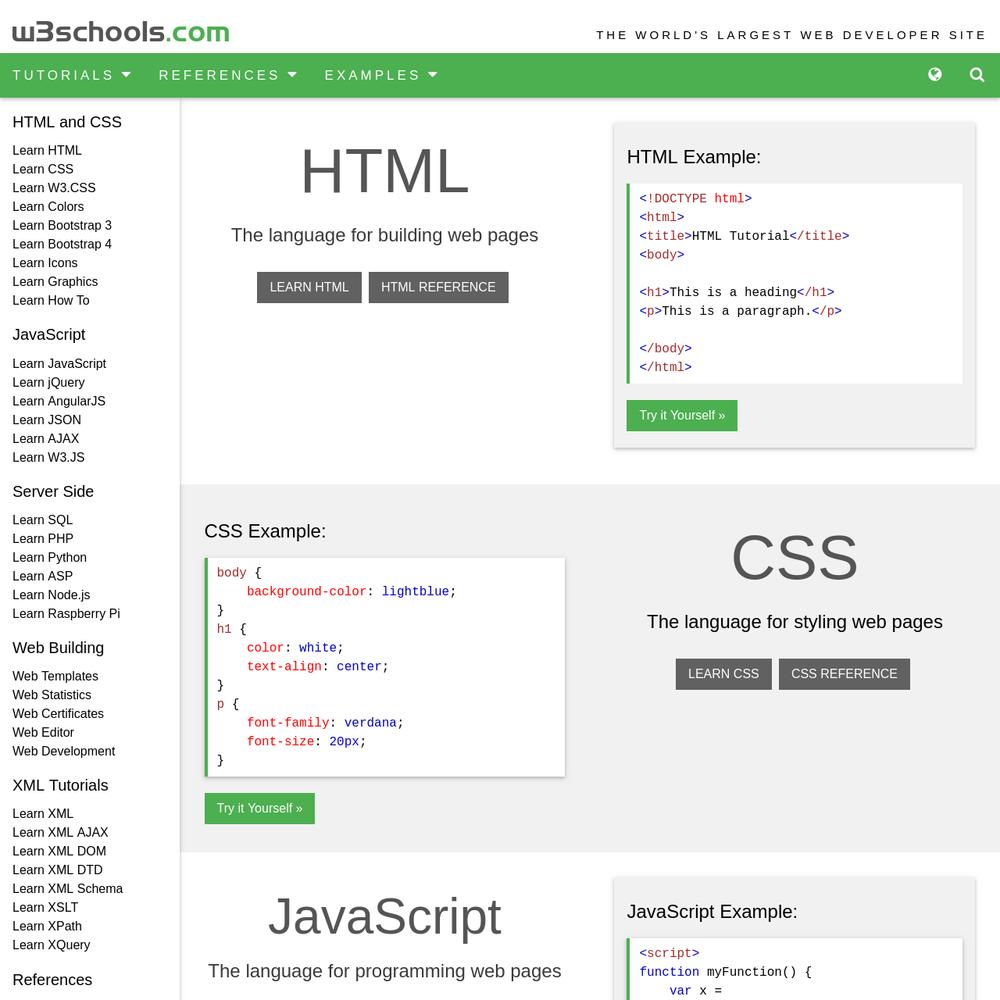Viewport: 1000px width, 1000px height.
Task: Click the globe translate icon
Action: pyautogui.click(x=934, y=75)
